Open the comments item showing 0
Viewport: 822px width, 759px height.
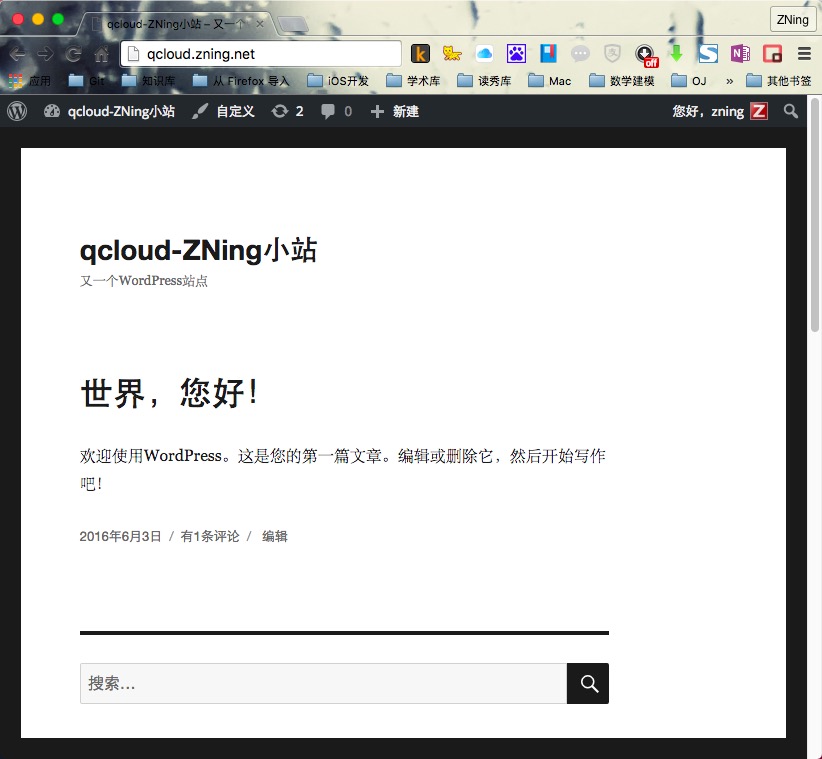tap(336, 111)
